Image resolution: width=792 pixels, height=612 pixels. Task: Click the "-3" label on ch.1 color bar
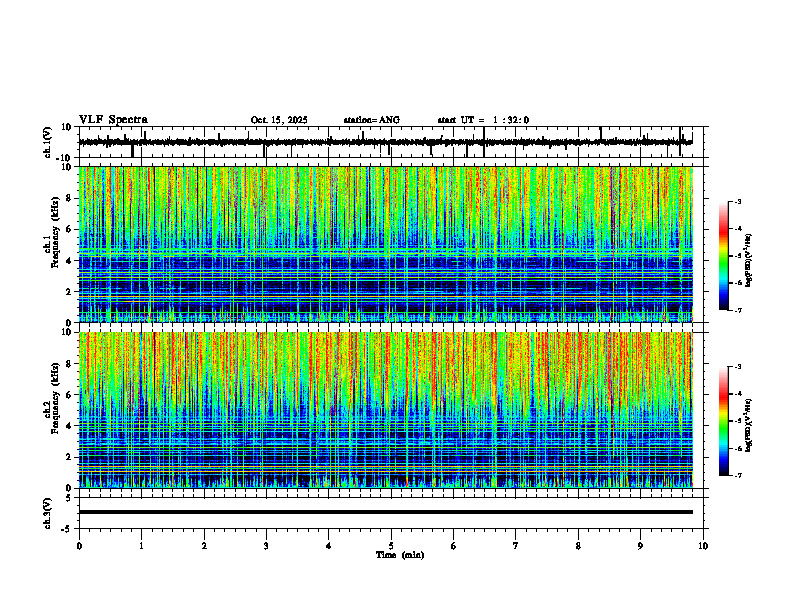coord(737,201)
